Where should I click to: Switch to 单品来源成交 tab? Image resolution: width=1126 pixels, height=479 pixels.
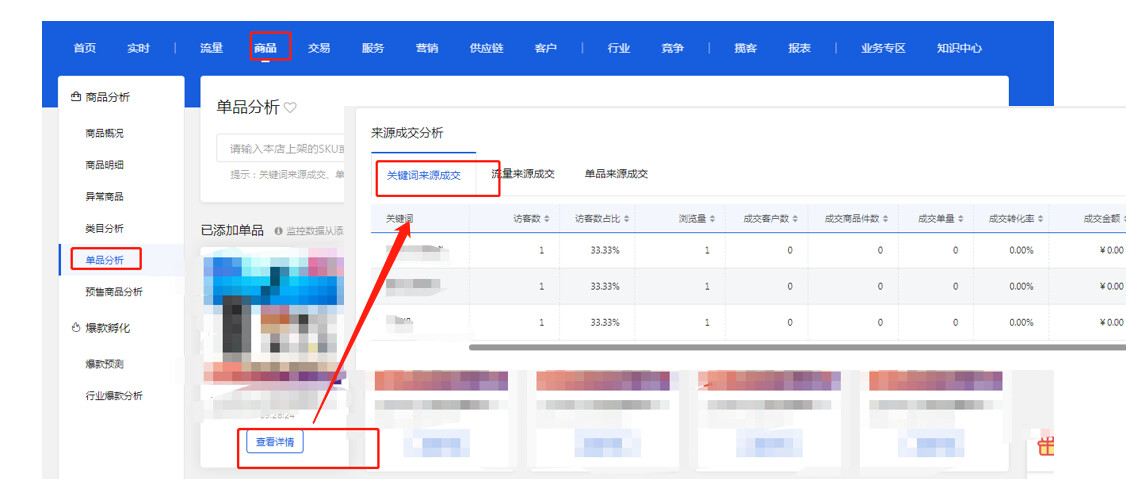click(x=616, y=174)
